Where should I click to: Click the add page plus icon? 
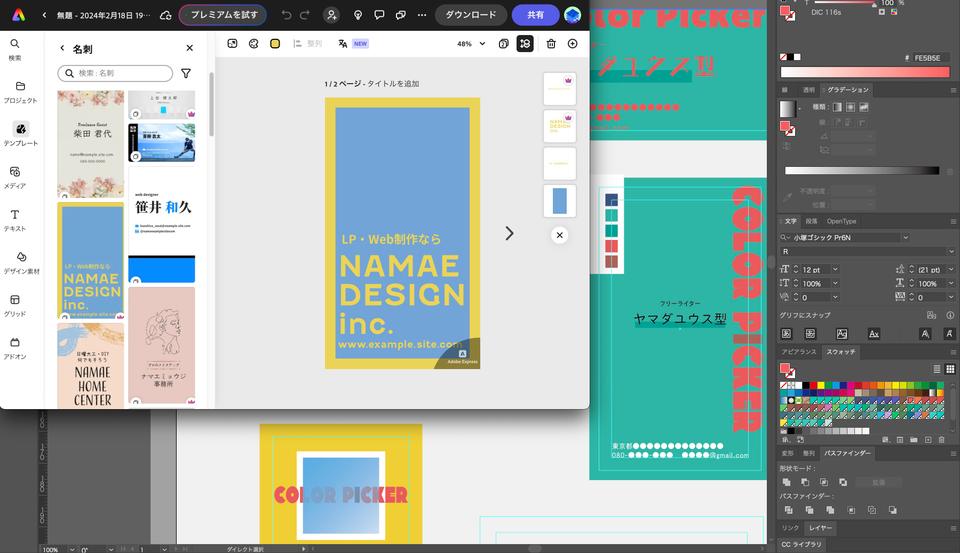pyautogui.click(x=572, y=44)
